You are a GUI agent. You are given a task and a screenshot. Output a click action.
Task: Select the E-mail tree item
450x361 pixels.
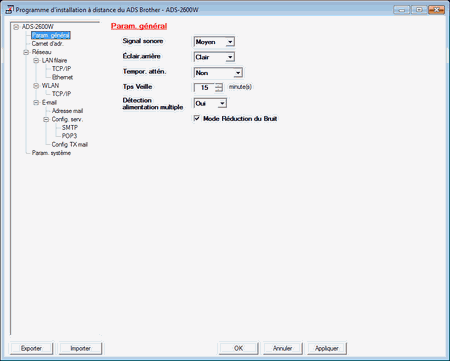click(49, 102)
